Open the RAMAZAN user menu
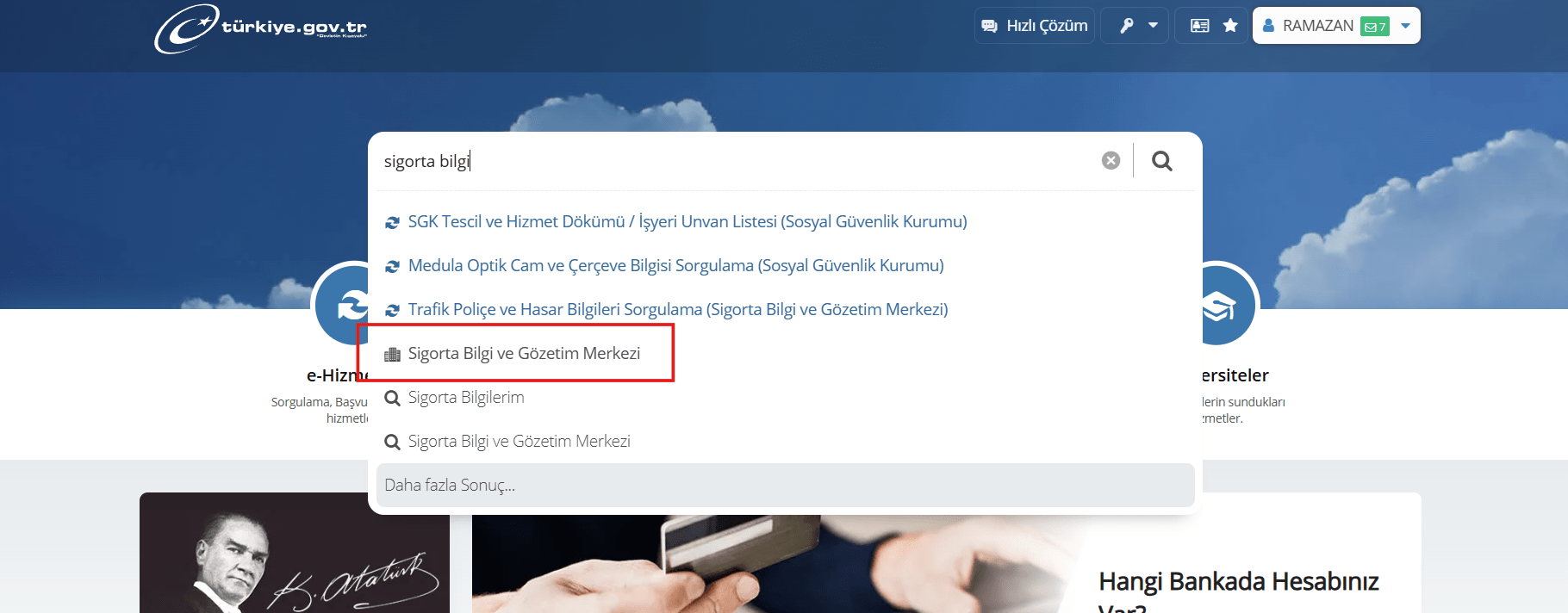Screen dimensions: 1568x613 tap(1336, 26)
